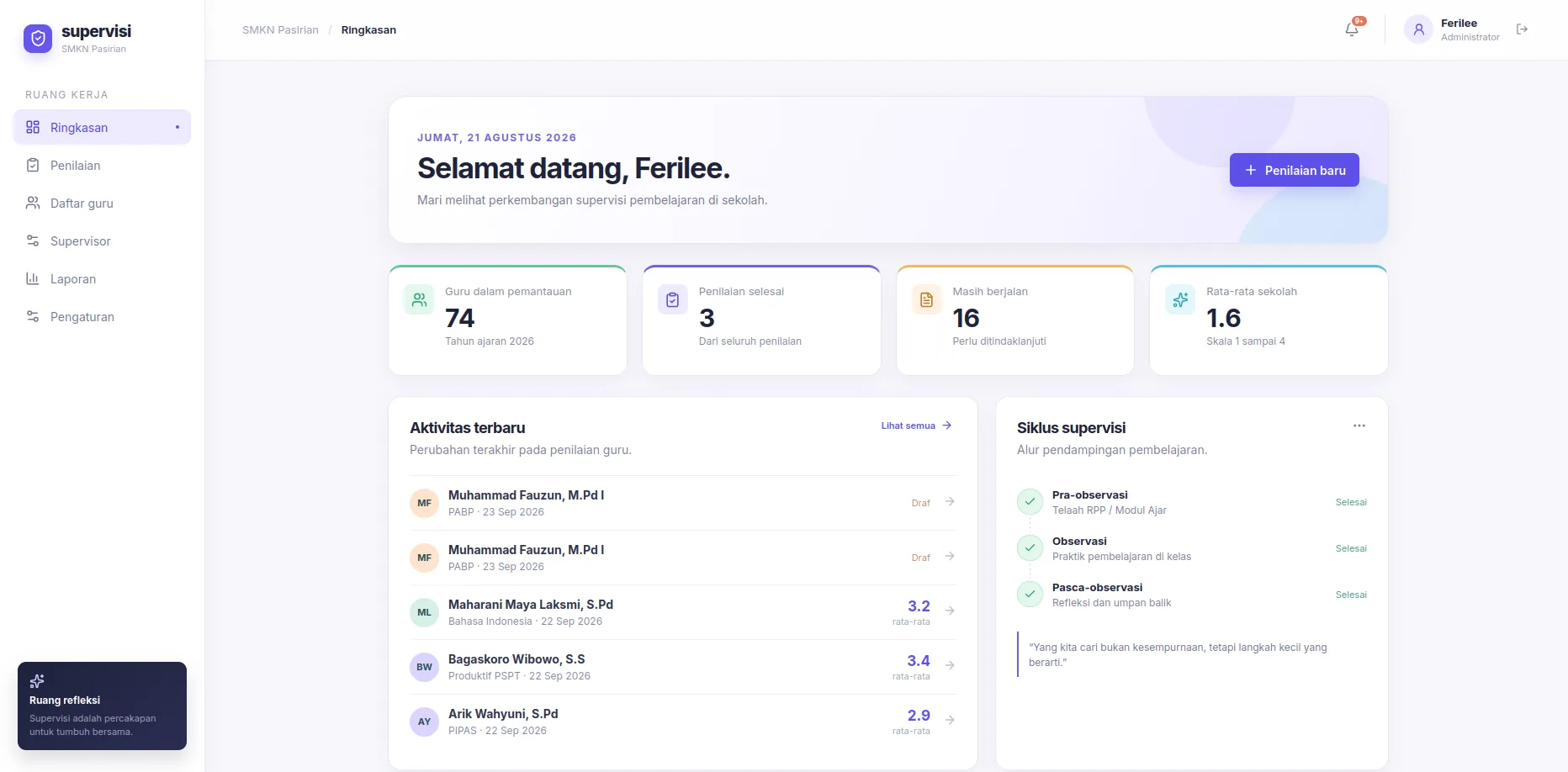Click the Guru dalam pemantauan people icon

pyautogui.click(x=419, y=299)
